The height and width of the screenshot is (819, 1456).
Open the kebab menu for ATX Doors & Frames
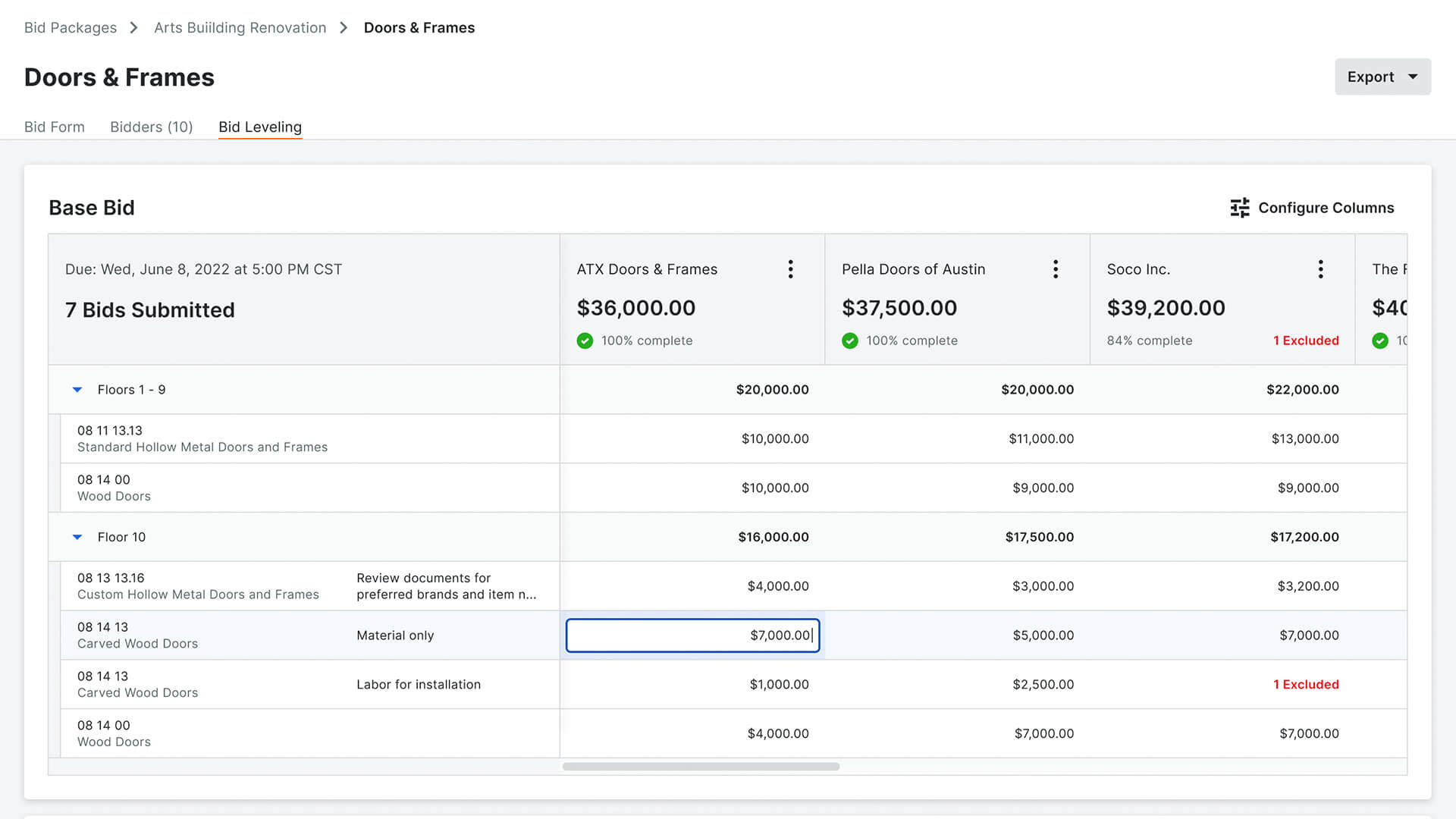[x=790, y=268]
